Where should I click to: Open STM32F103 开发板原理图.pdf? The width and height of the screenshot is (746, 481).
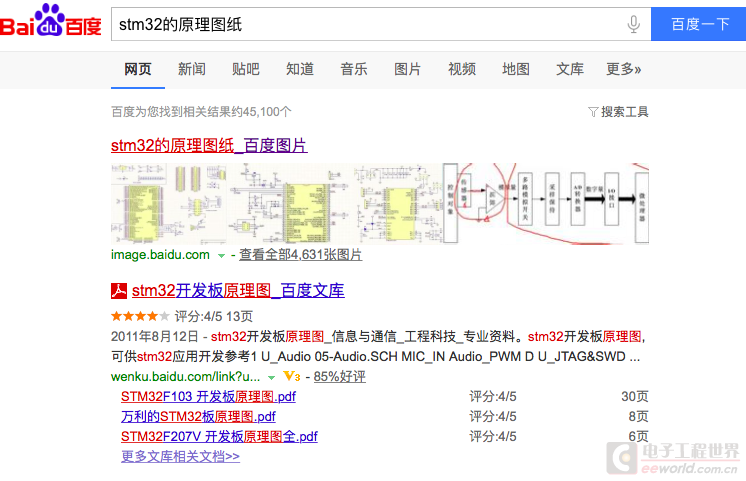click(208, 396)
